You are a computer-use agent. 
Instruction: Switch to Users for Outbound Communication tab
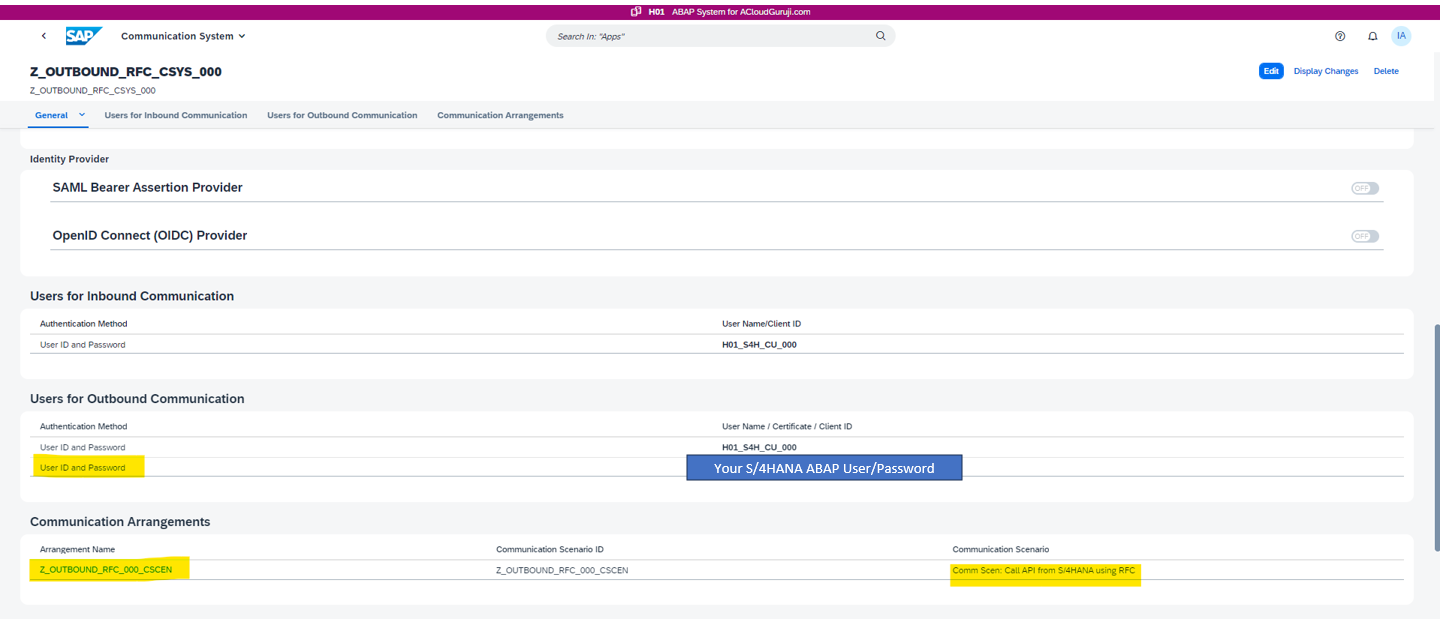[342, 115]
